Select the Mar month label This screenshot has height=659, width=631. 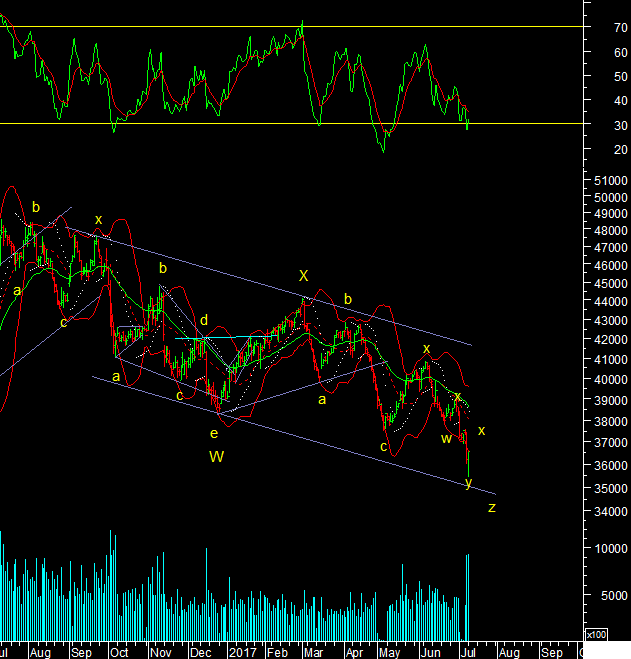314,653
